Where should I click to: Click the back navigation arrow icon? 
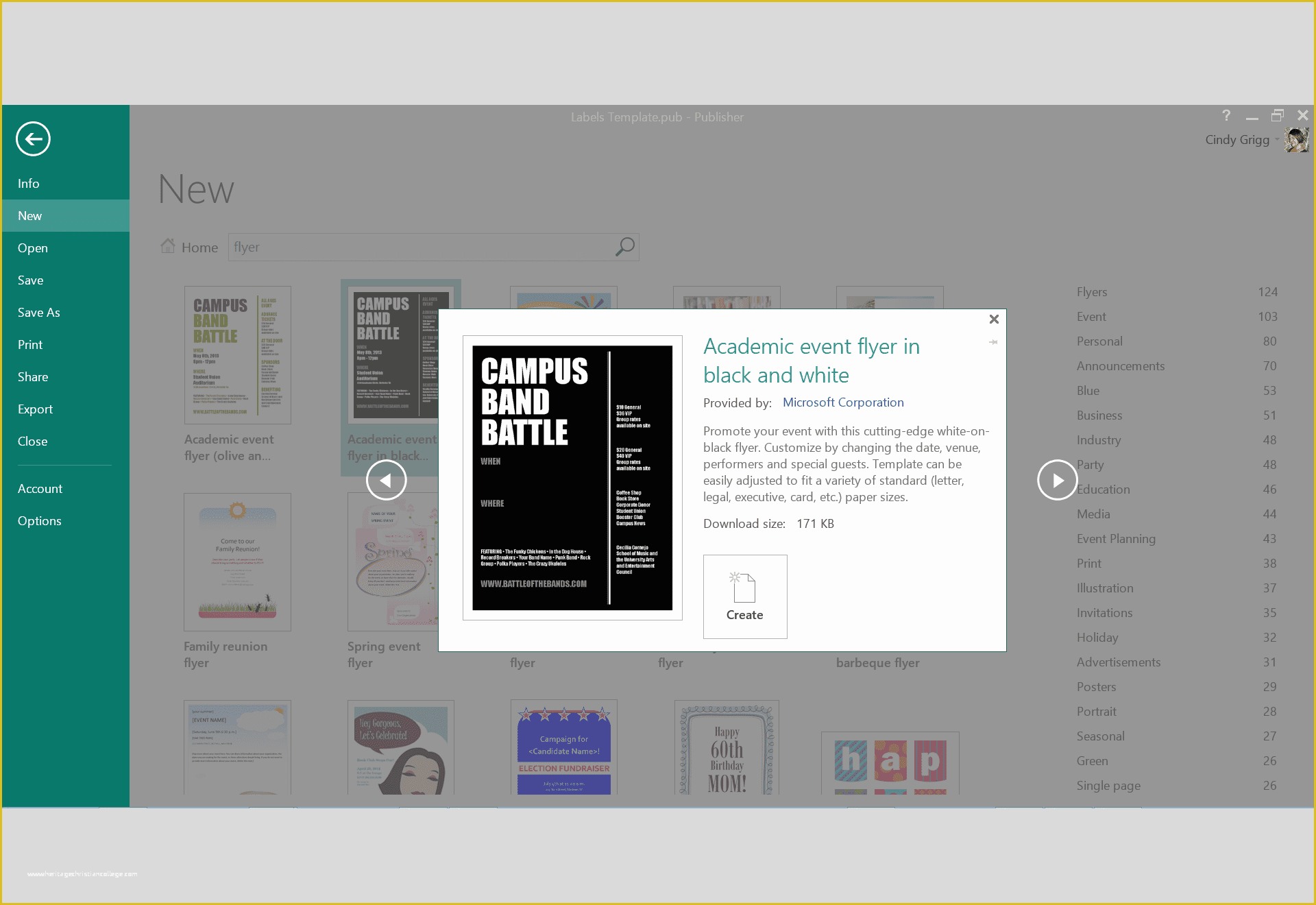tap(33, 139)
